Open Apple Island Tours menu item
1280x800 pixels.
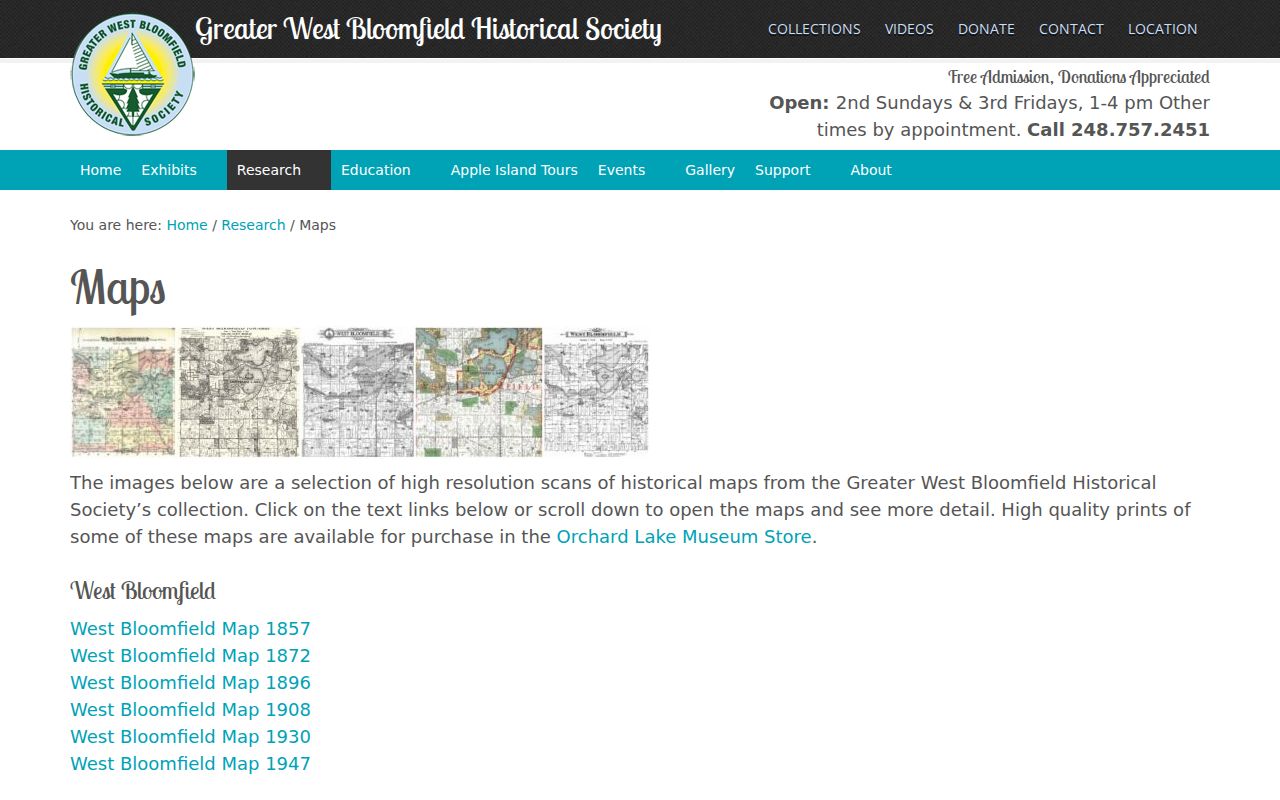point(514,170)
